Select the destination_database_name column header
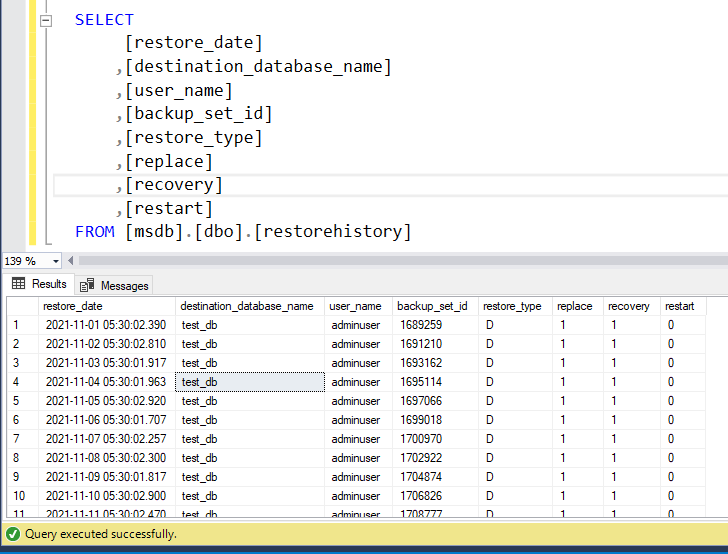The width and height of the screenshot is (728, 554). point(250,306)
